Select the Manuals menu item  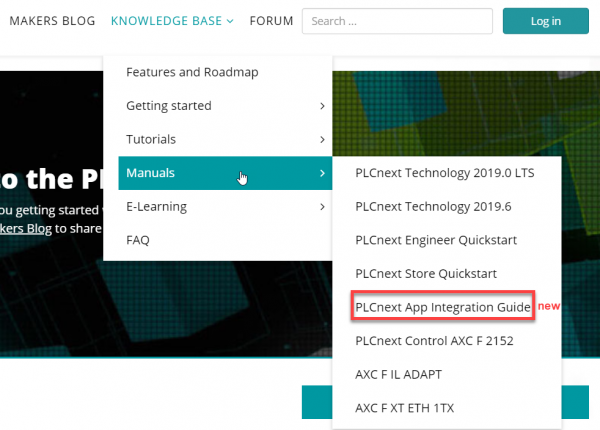point(225,173)
